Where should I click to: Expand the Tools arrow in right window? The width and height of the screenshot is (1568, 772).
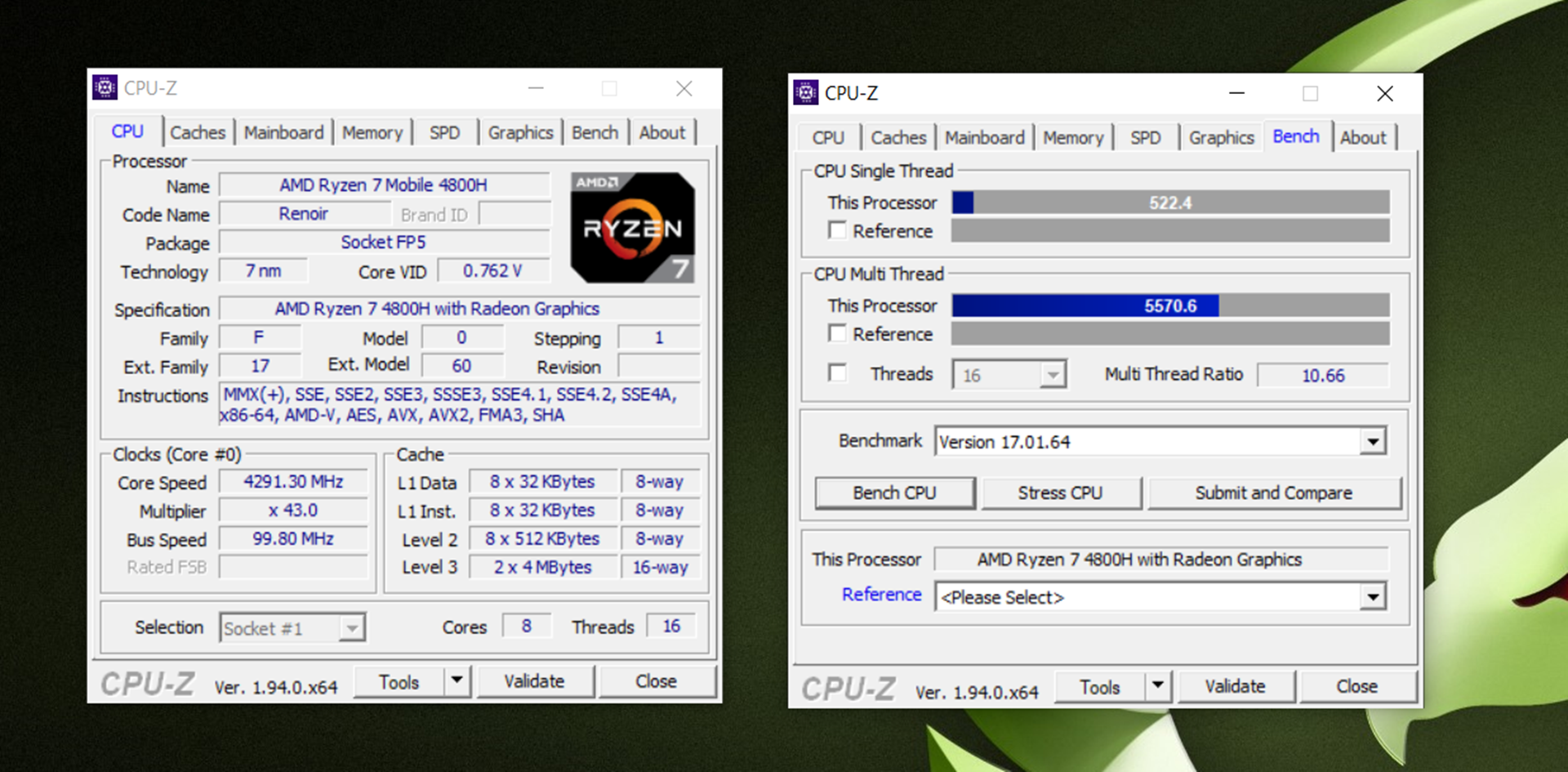point(1158,686)
